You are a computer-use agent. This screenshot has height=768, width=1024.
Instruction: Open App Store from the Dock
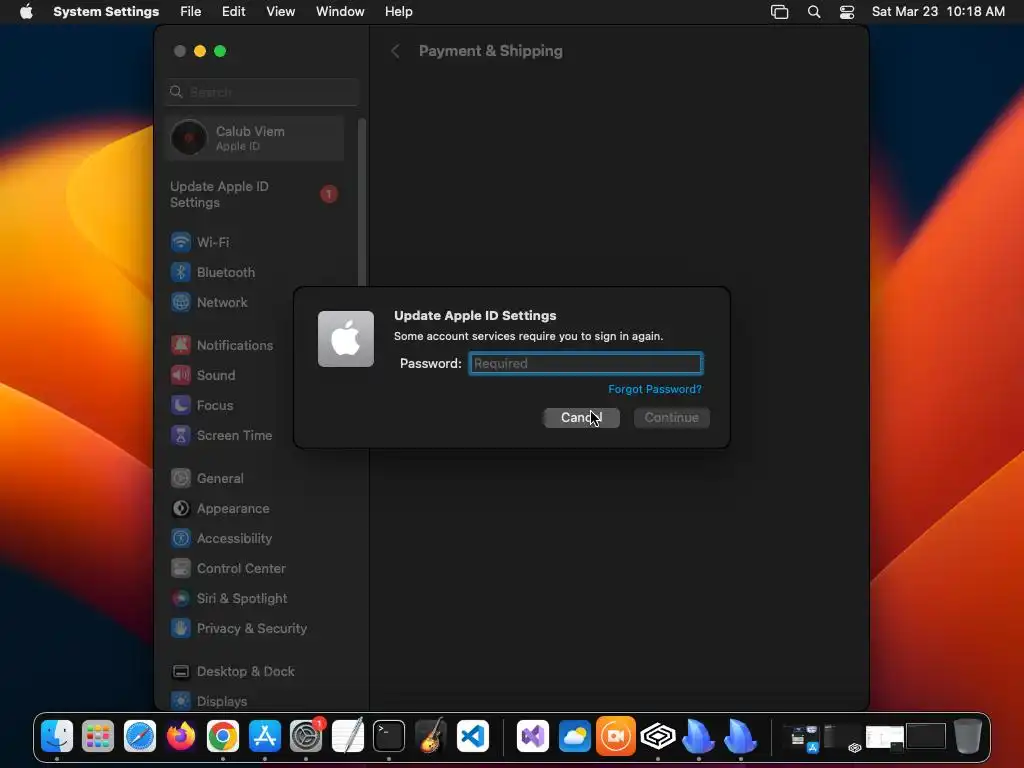264,736
